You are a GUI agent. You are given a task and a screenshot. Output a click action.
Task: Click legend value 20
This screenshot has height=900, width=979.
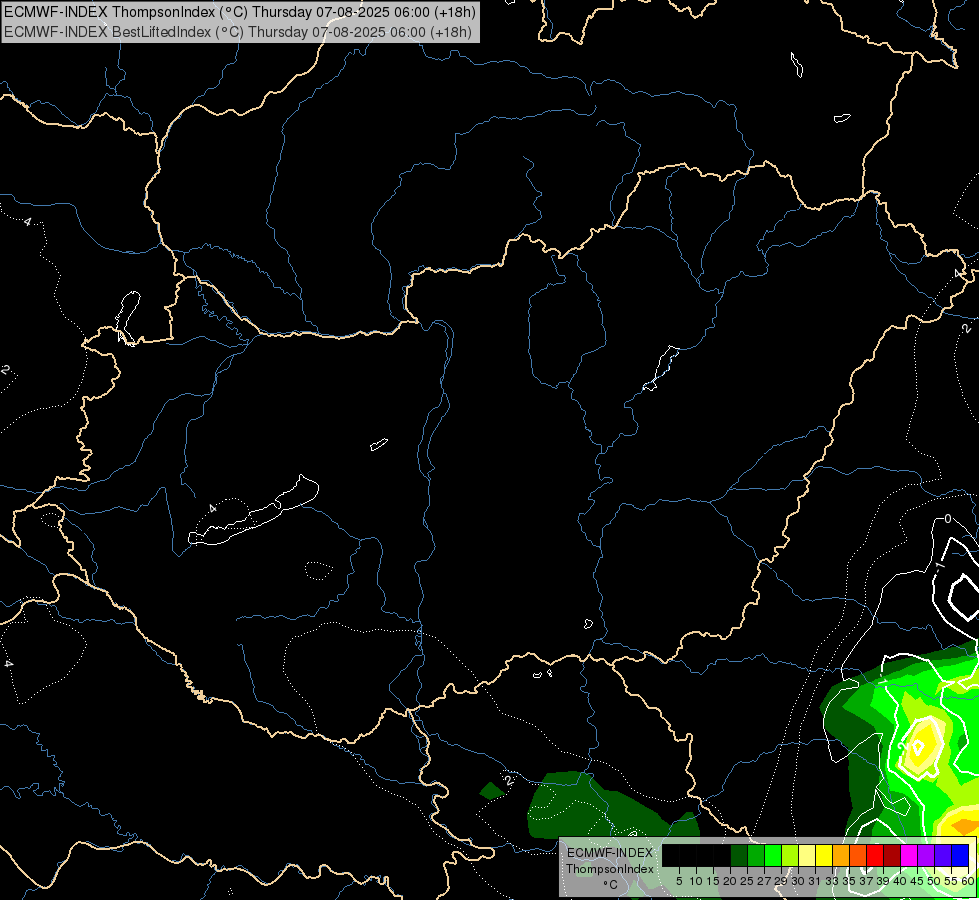pyautogui.click(x=731, y=881)
